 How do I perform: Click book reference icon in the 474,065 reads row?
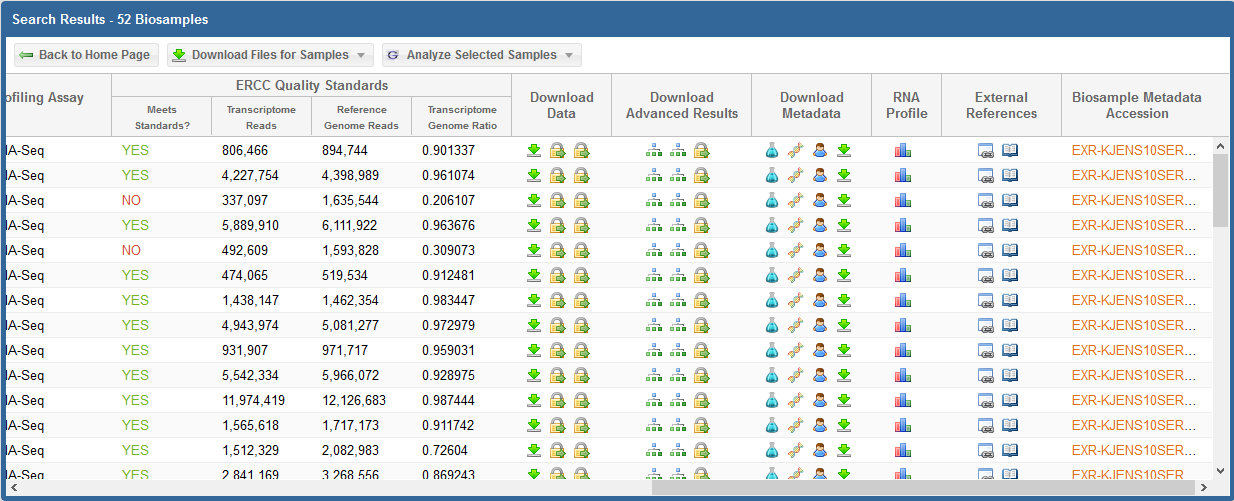[1010, 276]
